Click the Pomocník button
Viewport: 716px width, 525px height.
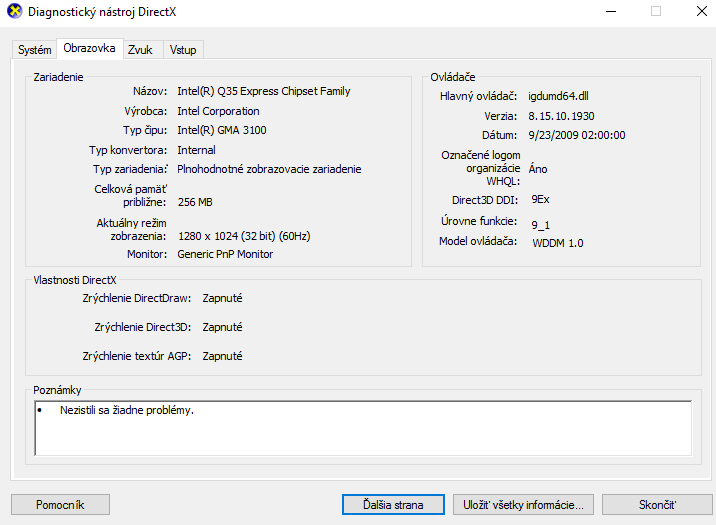(x=60, y=504)
